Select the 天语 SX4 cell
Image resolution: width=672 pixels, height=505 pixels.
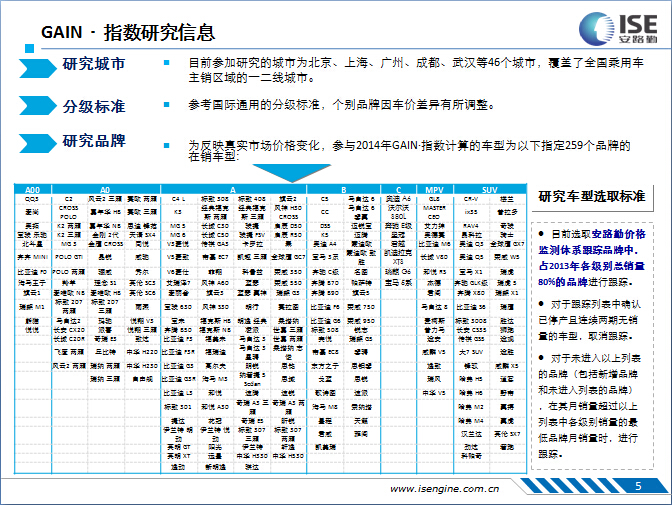coord(142,235)
